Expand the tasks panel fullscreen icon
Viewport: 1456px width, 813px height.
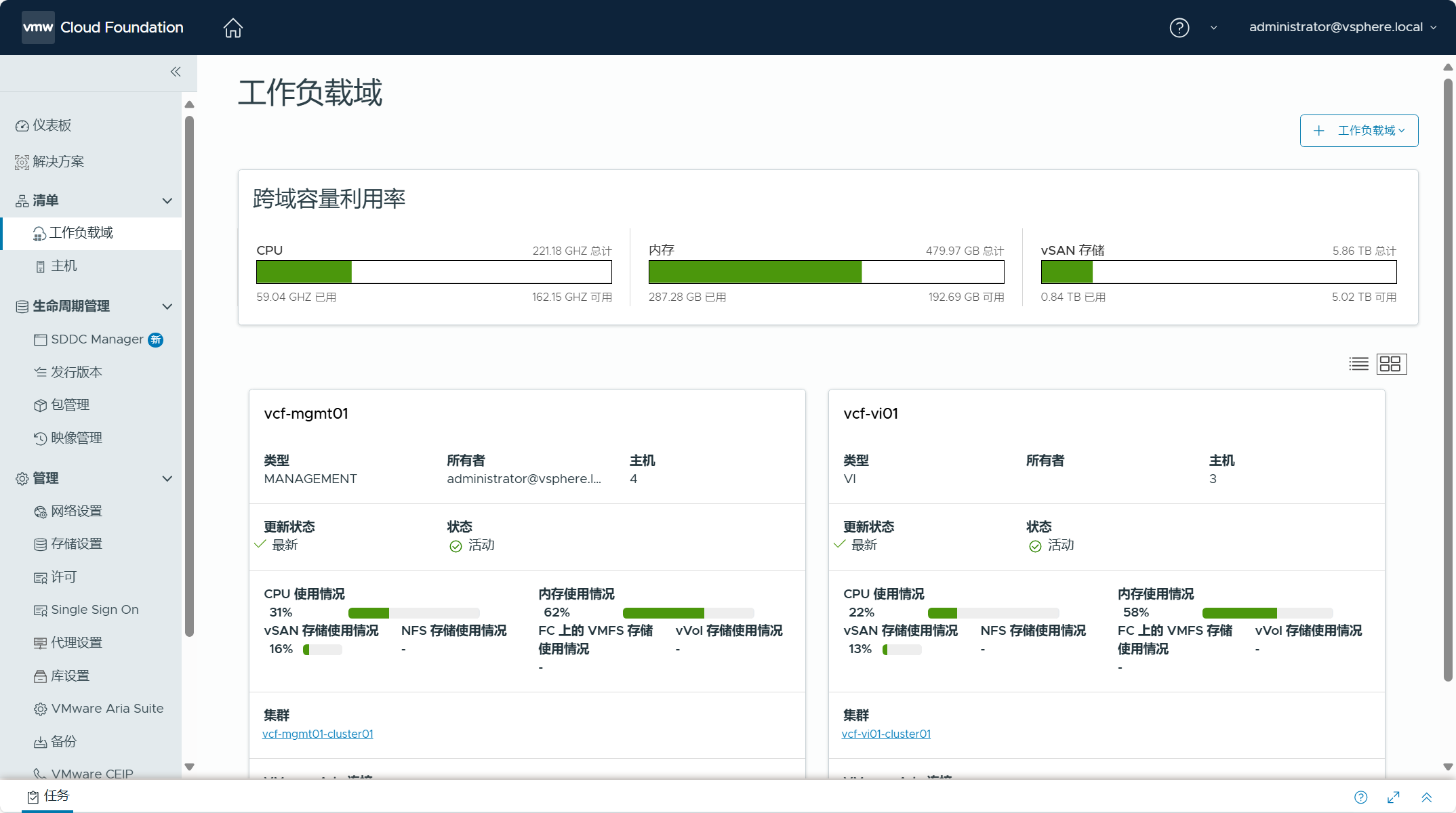(x=1393, y=797)
